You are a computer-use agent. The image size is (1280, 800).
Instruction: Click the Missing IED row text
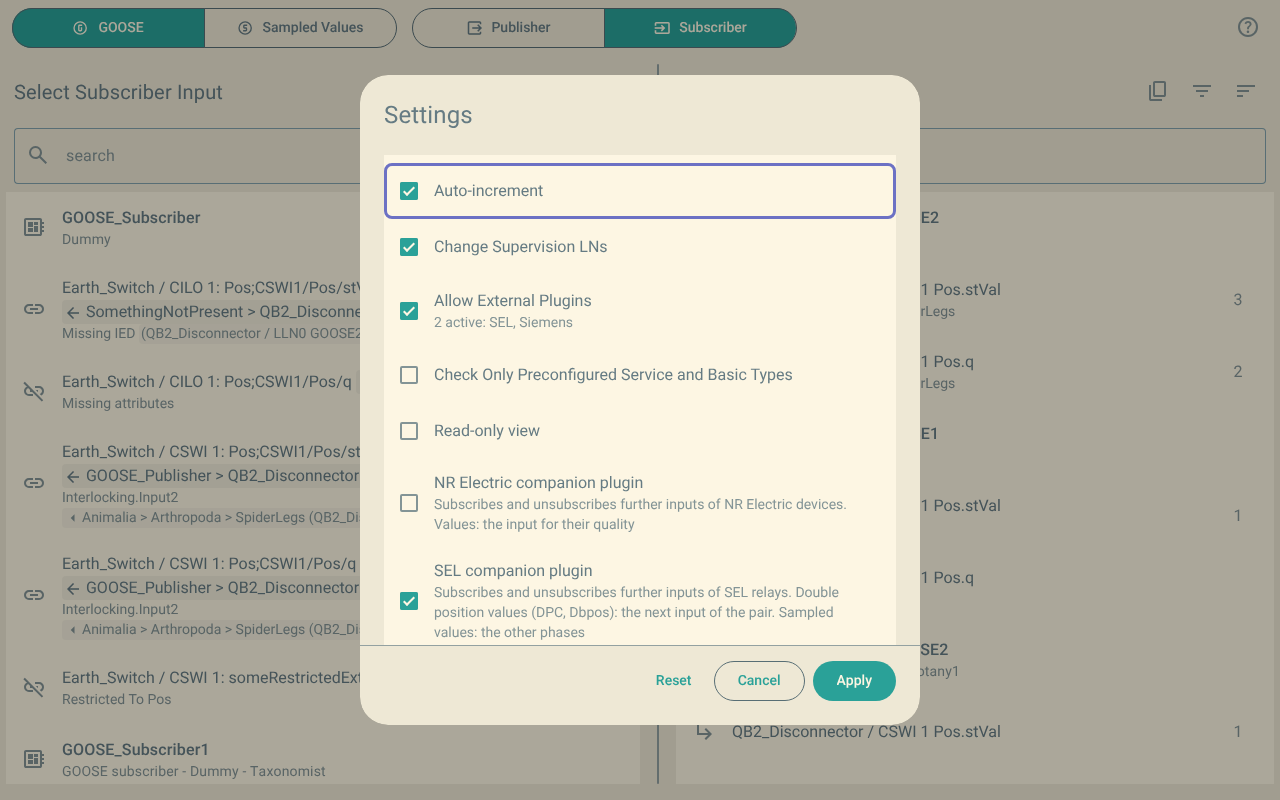pos(211,334)
